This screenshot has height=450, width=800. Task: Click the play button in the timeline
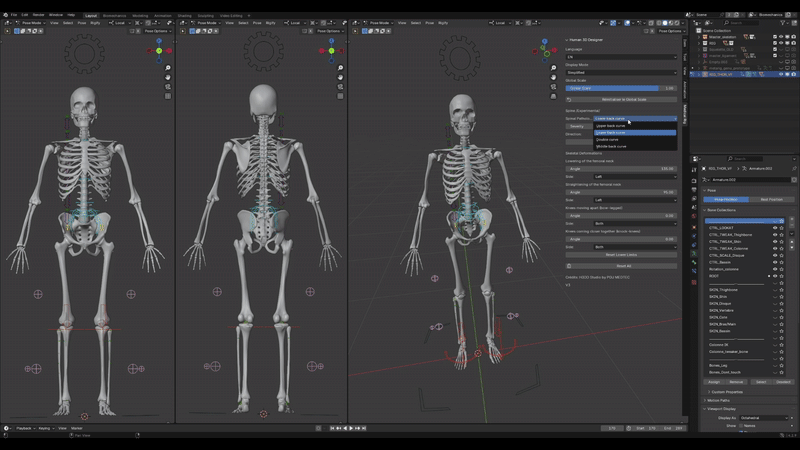click(x=351, y=428)
